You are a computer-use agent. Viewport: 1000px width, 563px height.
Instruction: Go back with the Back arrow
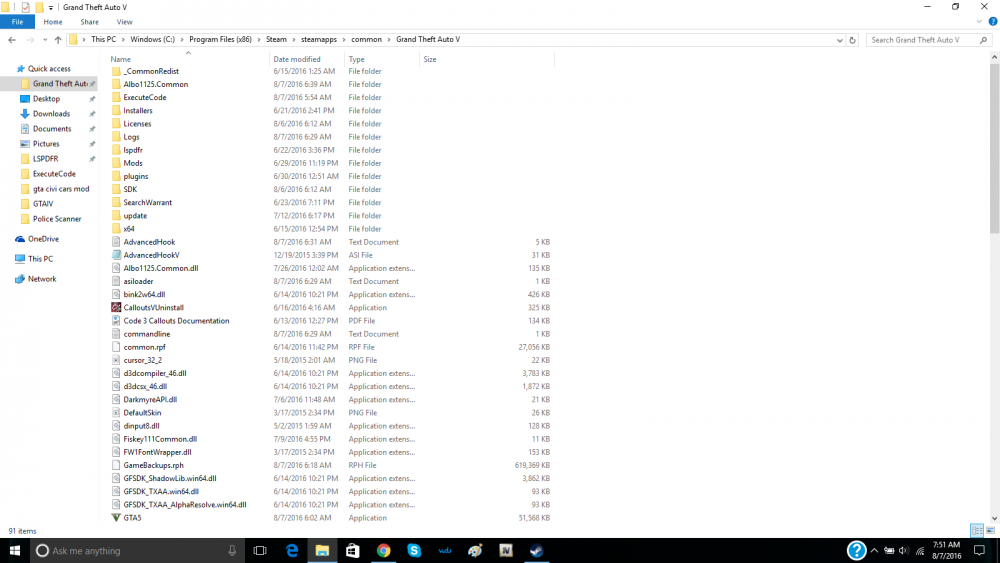(12, 40)
